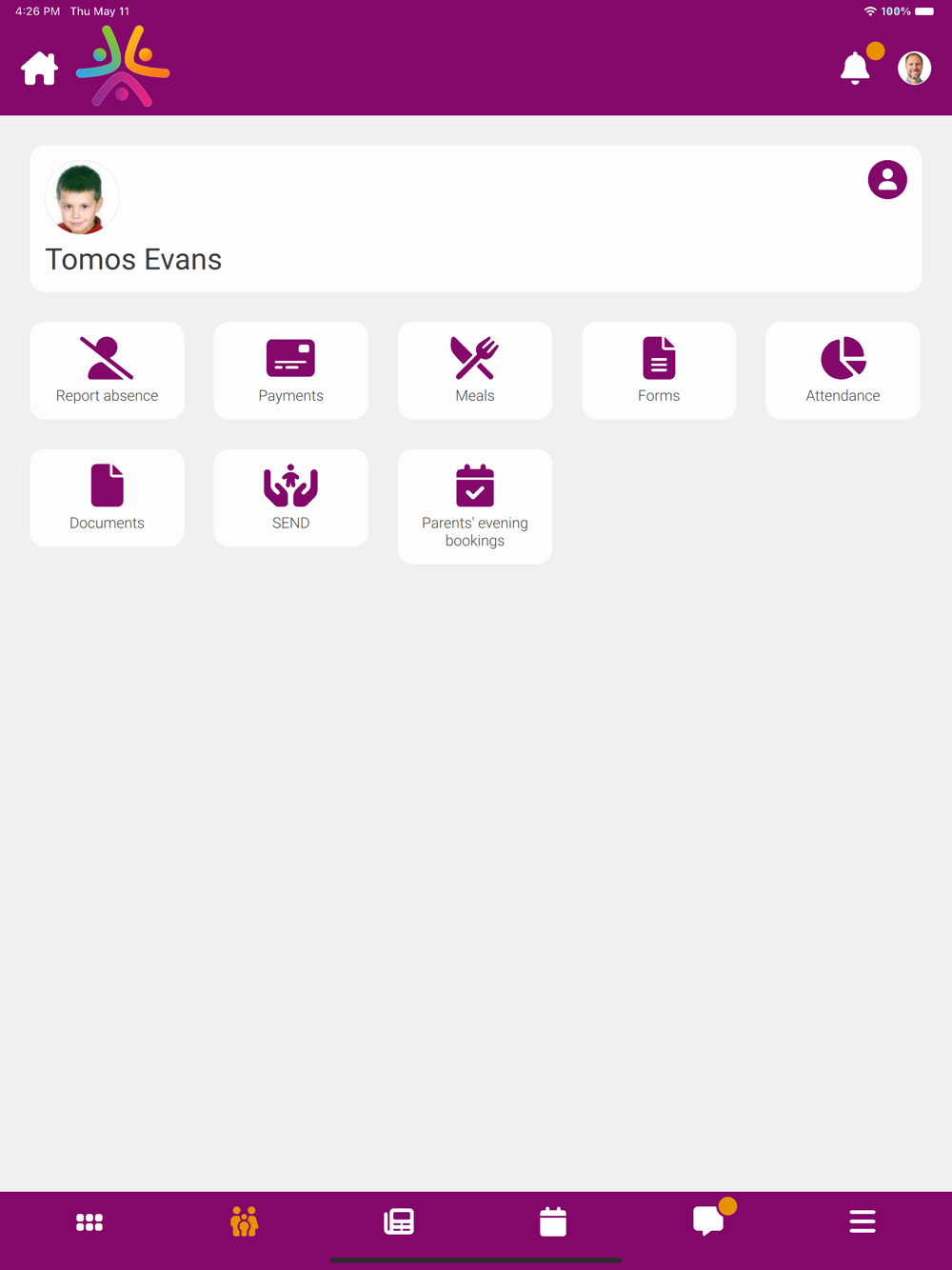Select the students family tab

(245, 1221)
